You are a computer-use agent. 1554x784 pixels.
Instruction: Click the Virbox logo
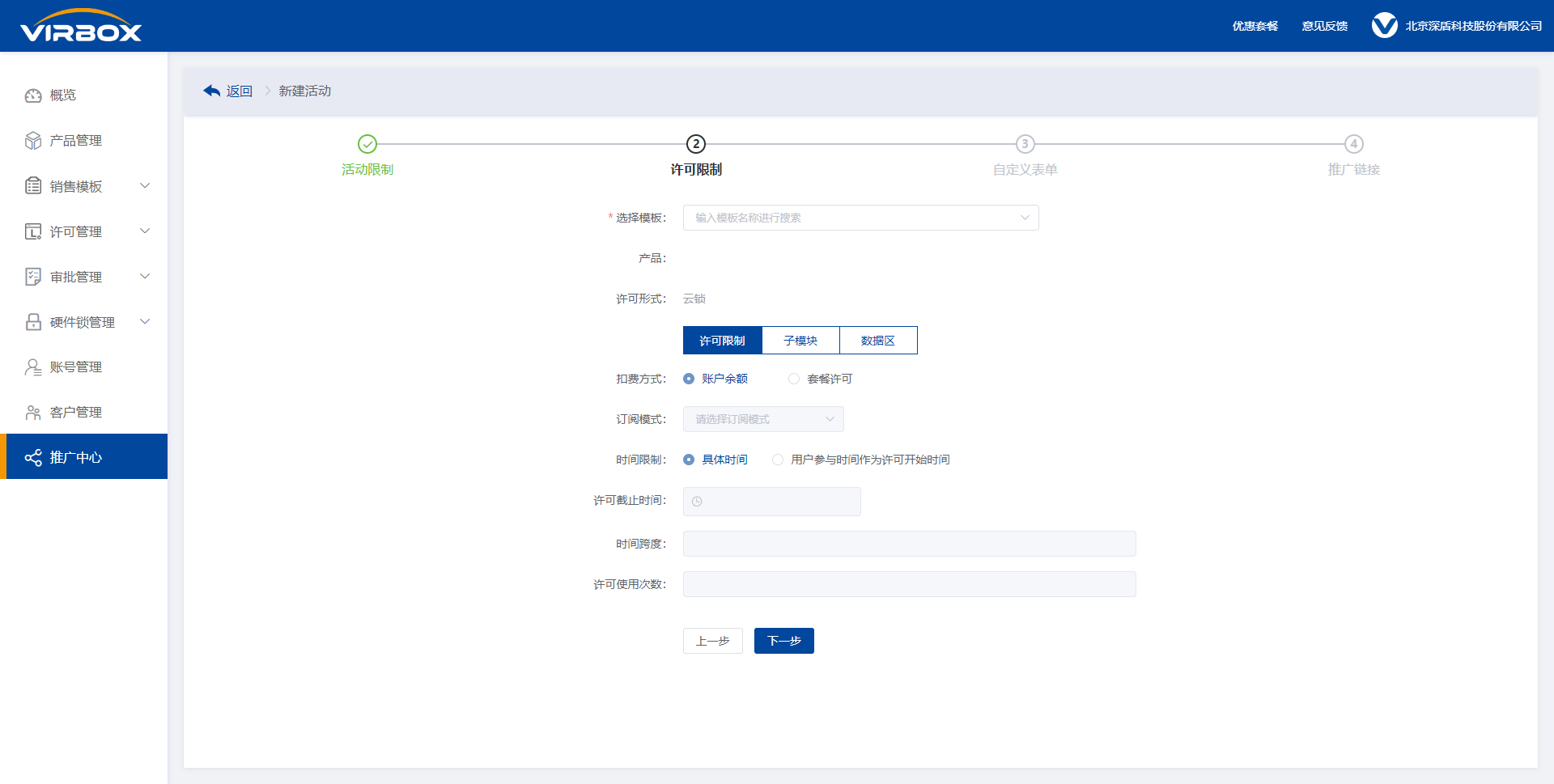81,26
